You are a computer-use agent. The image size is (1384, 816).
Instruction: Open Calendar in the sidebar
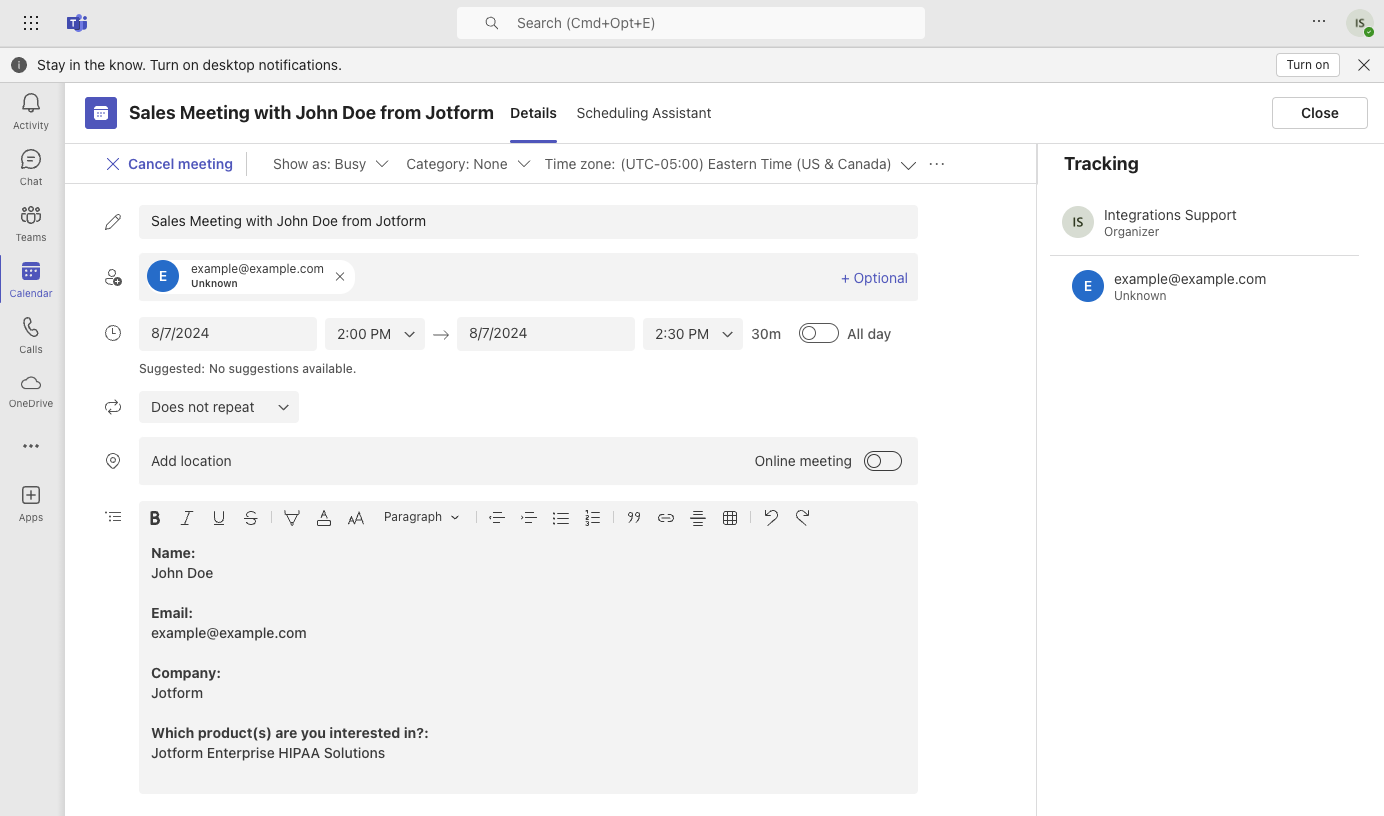click(31, 279)
